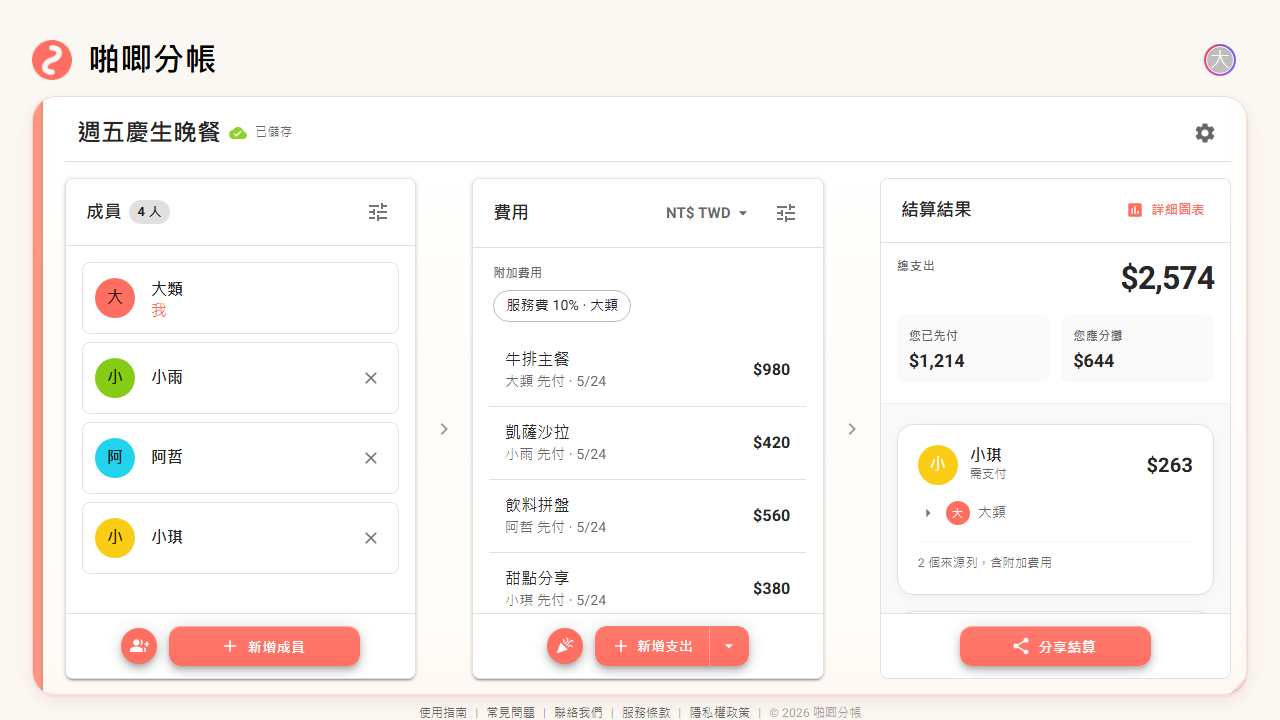Image resolution: width=1280 pixels, height=720 pixels.
Task: Click chevron between expenses and results
Action: tap(852, 429)
